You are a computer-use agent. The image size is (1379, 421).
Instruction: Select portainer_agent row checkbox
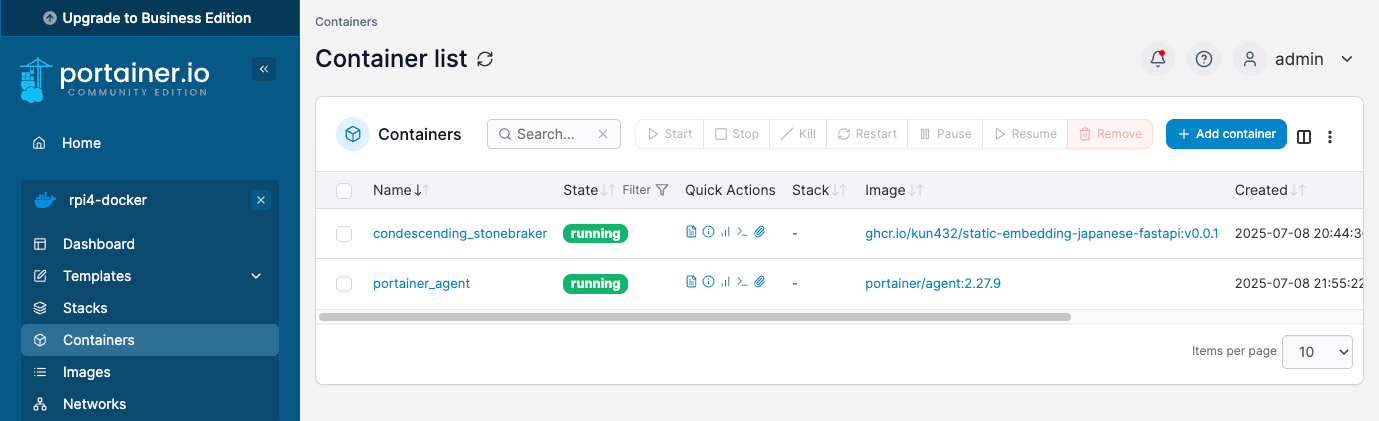[x=344, y=284]
